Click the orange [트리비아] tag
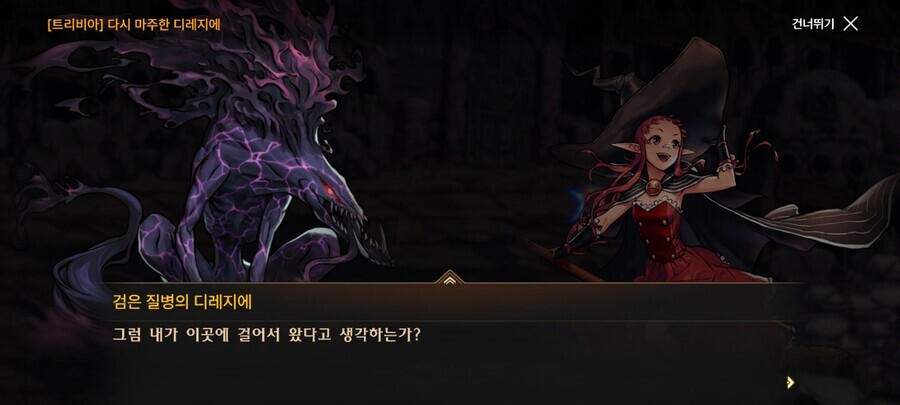 pos(76,25)
